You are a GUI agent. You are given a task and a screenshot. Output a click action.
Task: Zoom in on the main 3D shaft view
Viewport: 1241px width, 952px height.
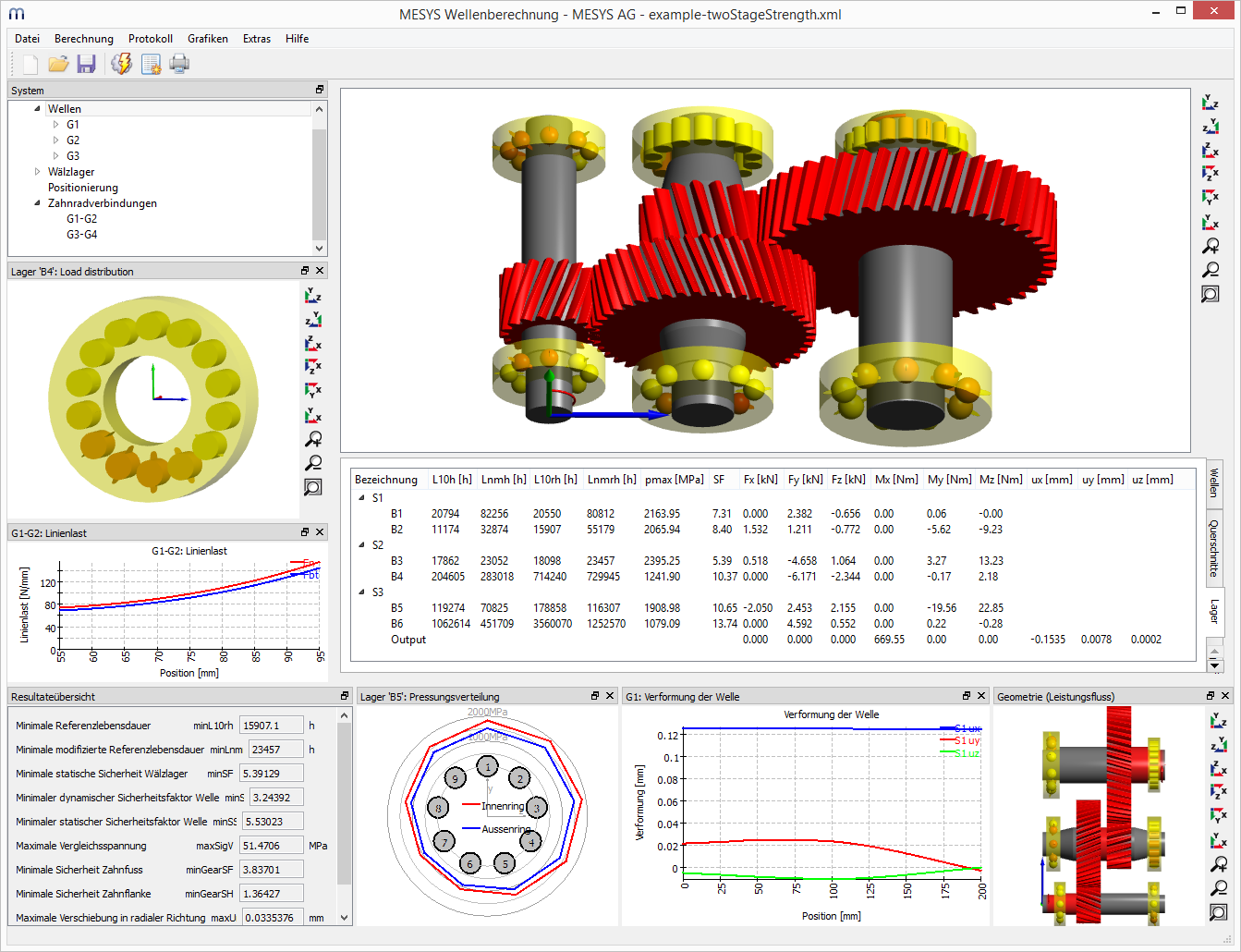click(1211, 247)
